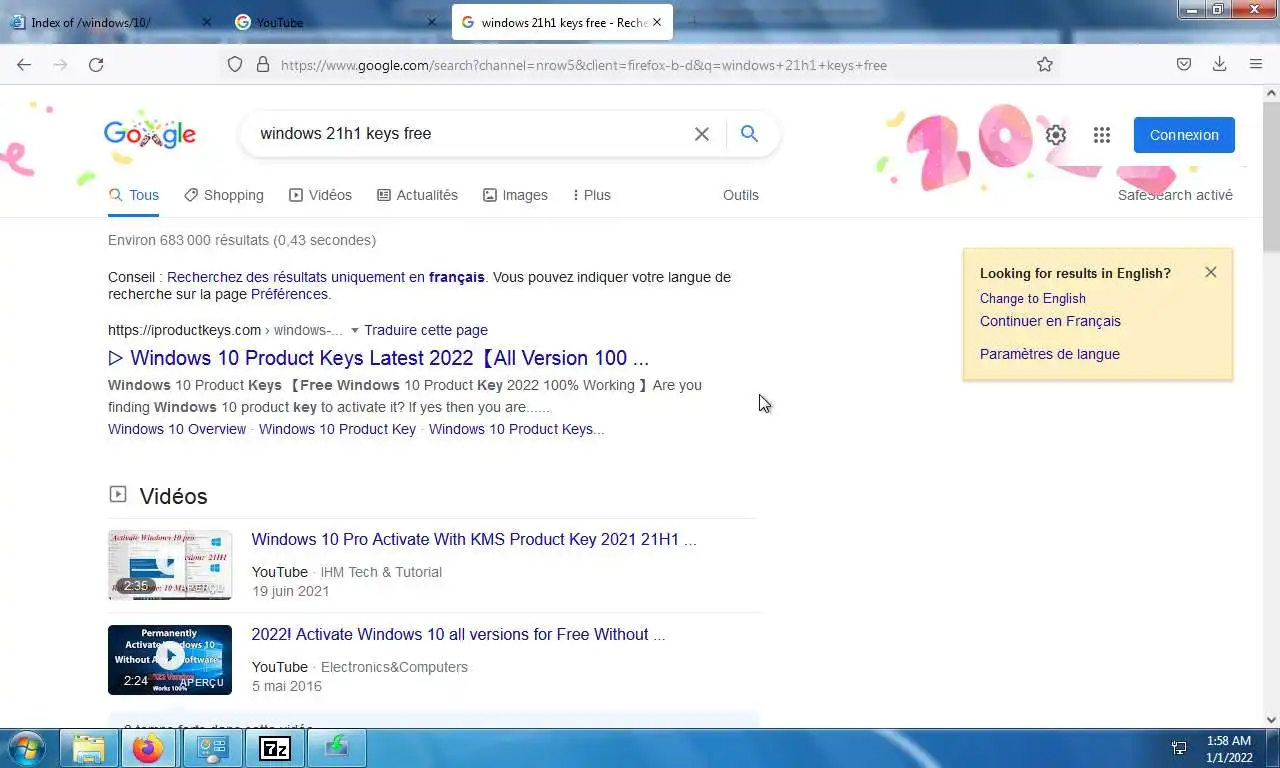Click the Connexion sign-in button
The image size is (1280, 768).
tap(1184, 135)
